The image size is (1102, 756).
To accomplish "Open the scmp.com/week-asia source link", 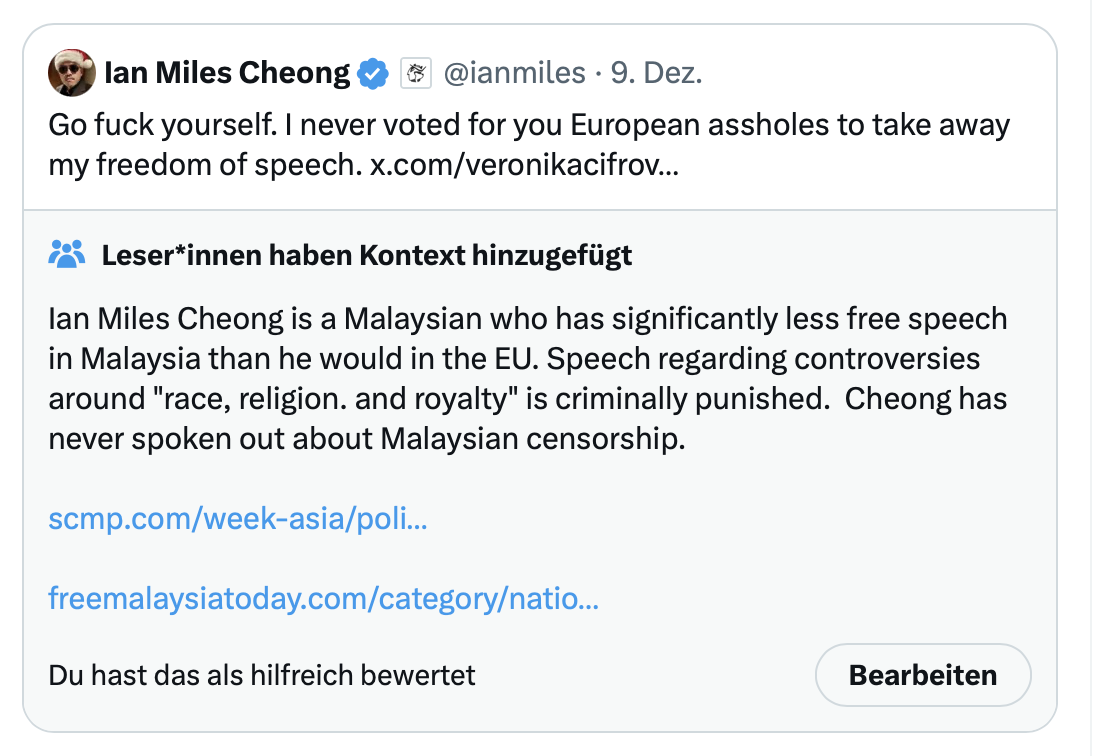I will click(x=238, y=519).
